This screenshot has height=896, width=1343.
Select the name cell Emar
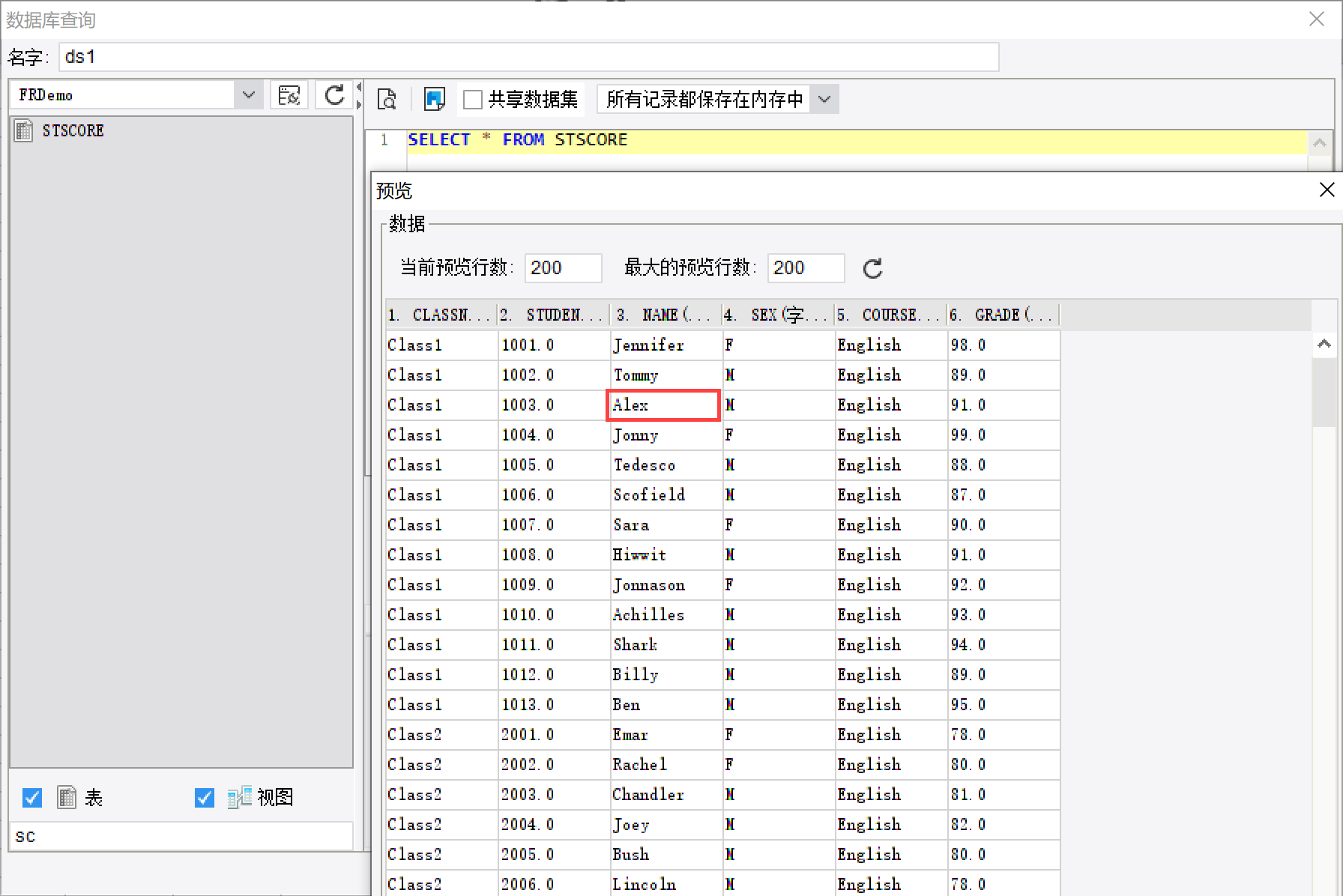[x=666, y=735]
